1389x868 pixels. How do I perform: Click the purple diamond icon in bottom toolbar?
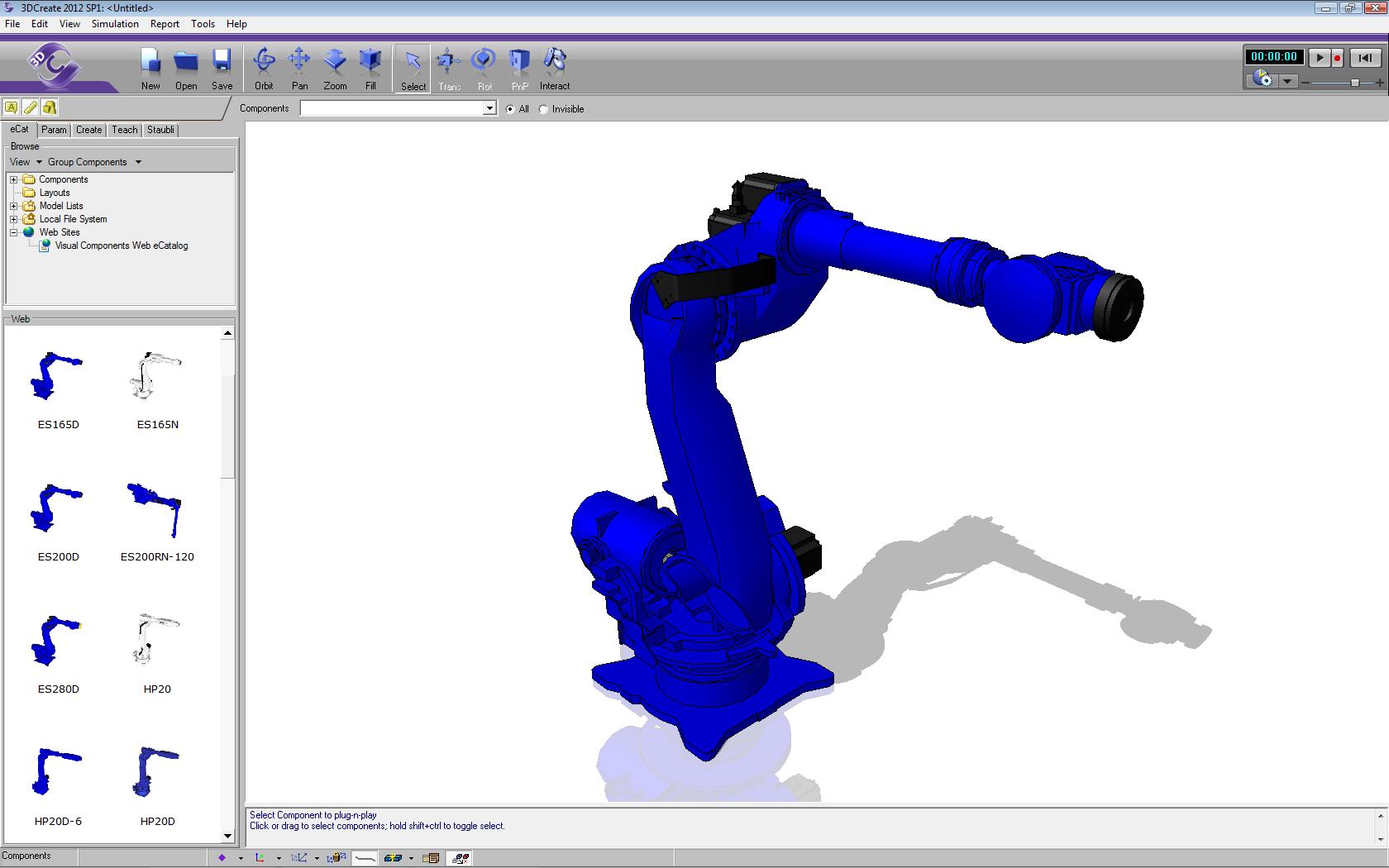pyautogui.click(x=222, y=858)
